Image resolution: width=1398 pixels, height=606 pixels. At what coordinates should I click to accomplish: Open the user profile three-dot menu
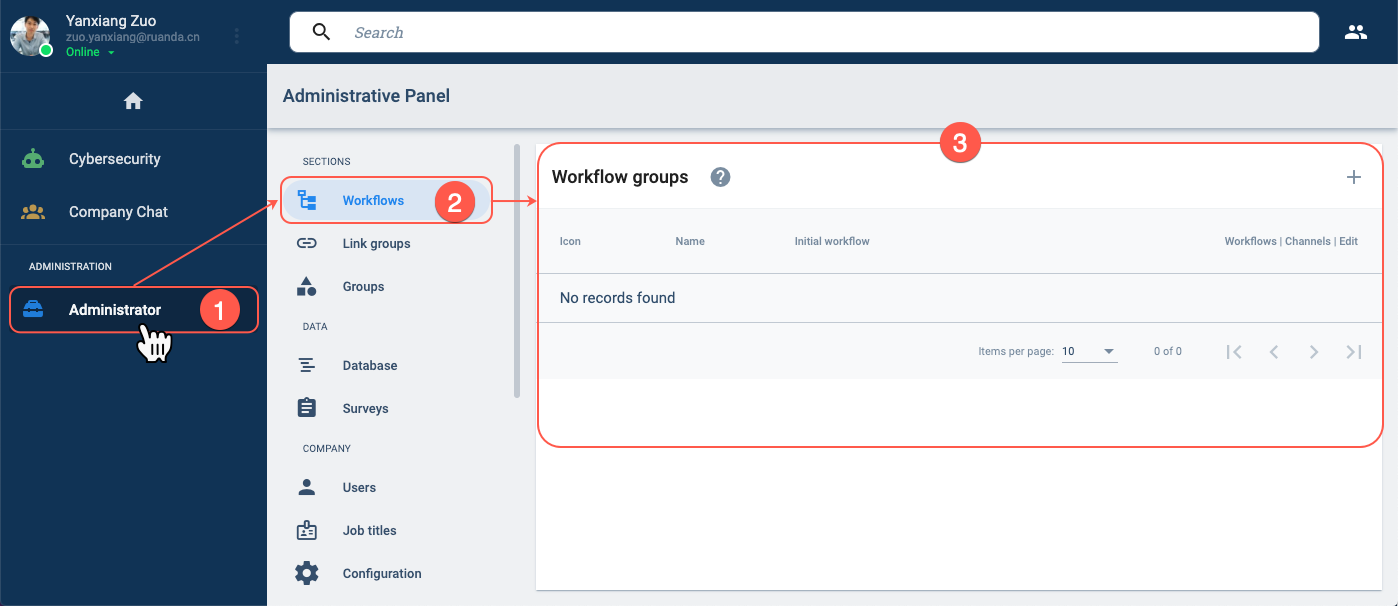tap(237, 36)
